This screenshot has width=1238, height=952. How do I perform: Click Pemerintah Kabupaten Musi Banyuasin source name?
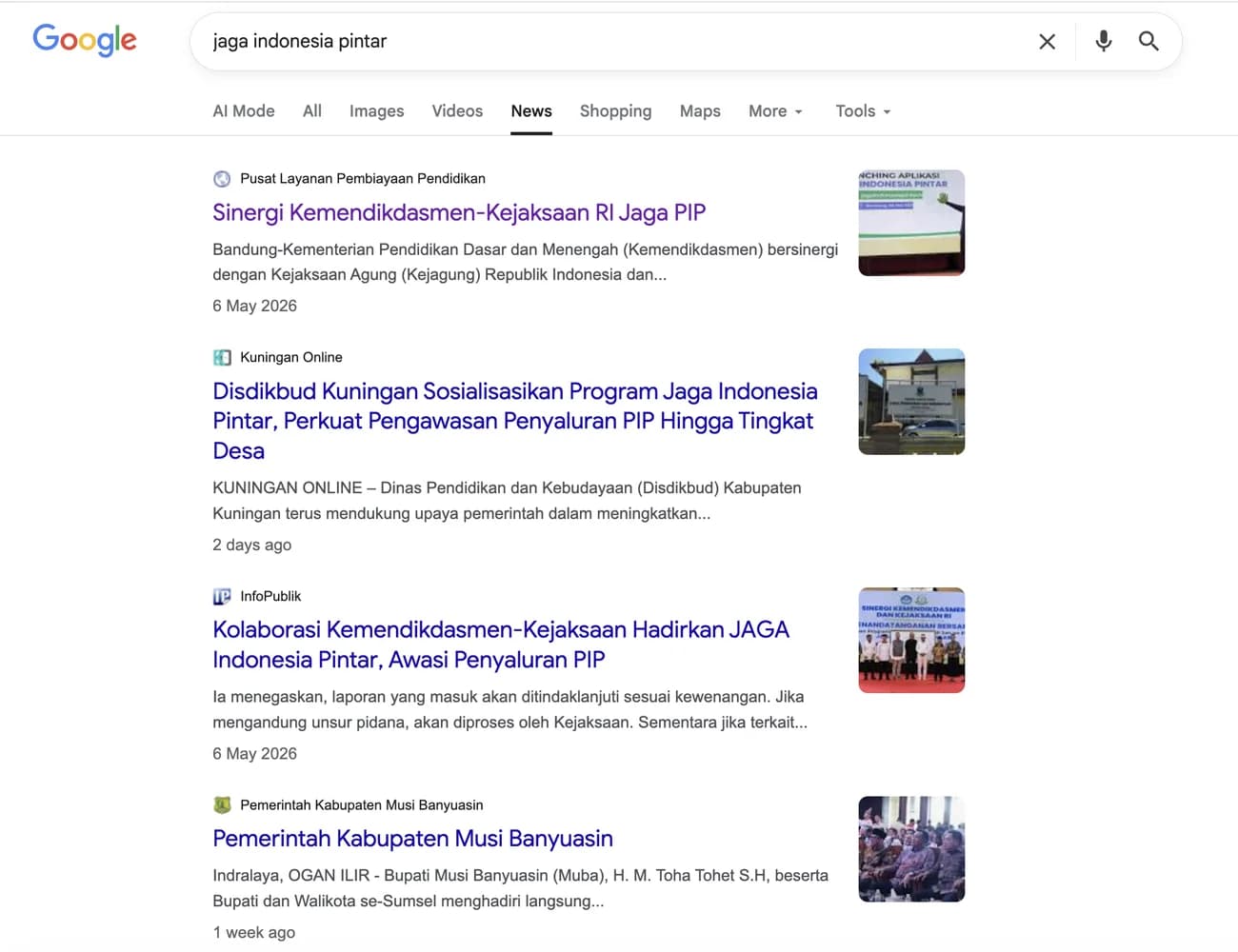click(x=362, y=805)
